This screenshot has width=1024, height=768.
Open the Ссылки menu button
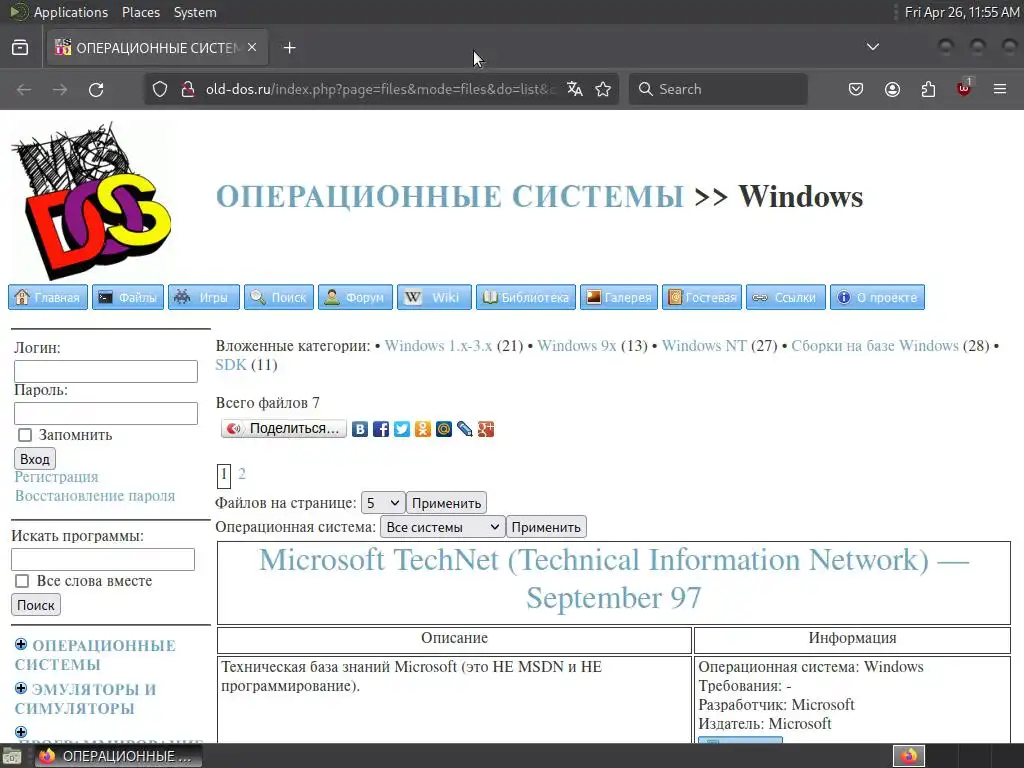[x=786, y=297]
